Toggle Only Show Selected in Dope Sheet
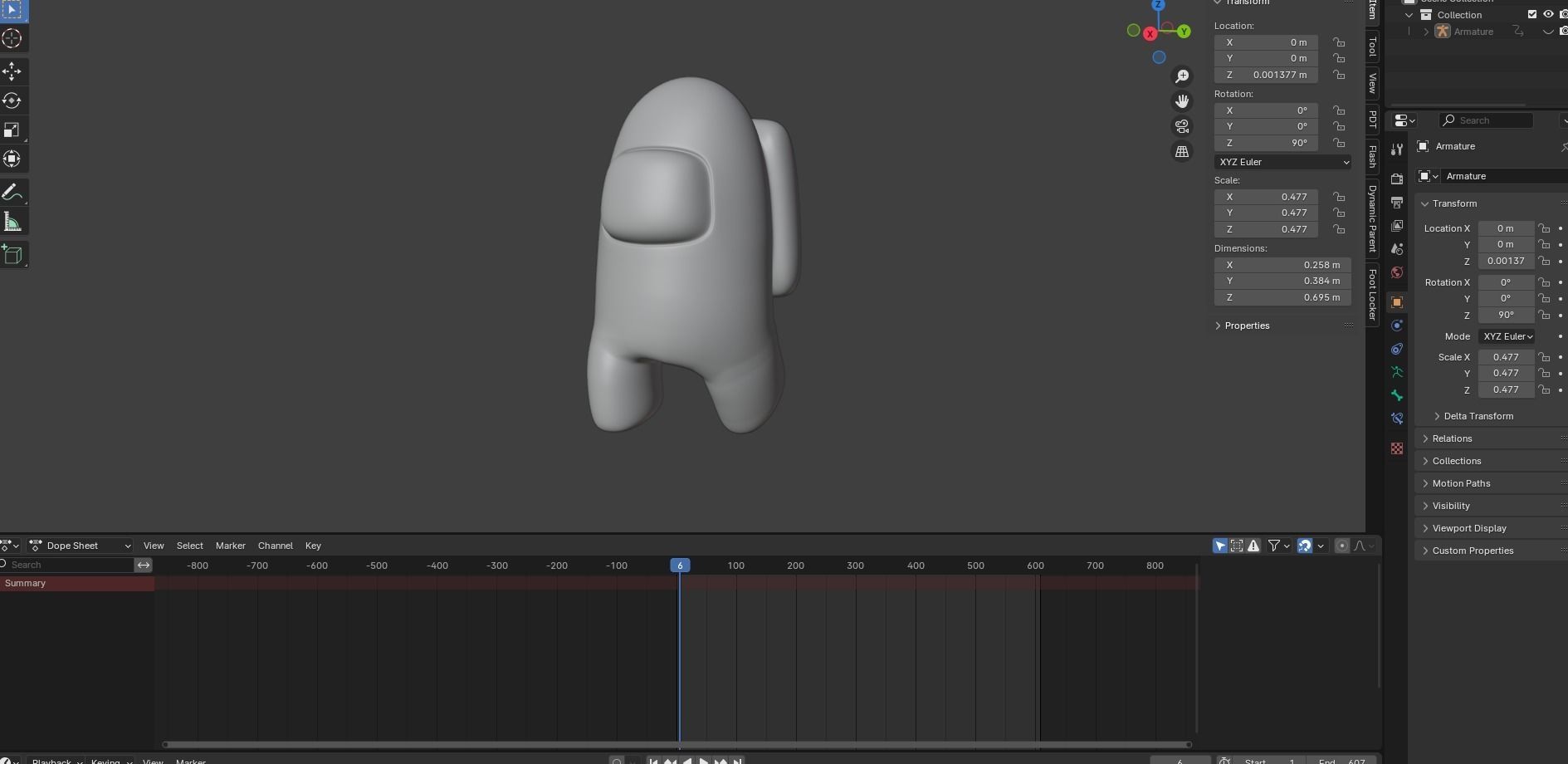The width and height of the screenshot is (1568, 764). click(x=1220, y=546)
